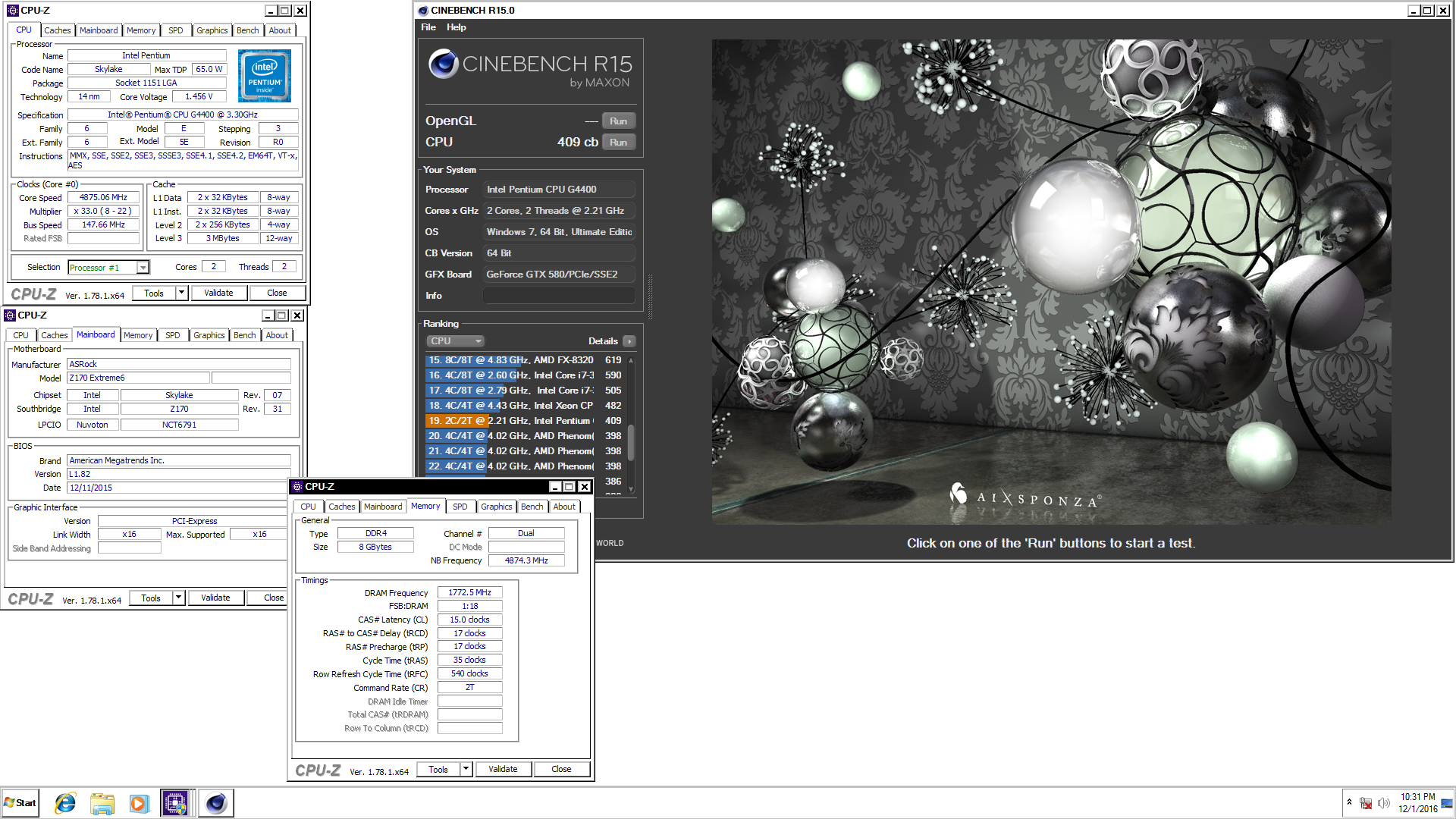Expand Tools arrow in Memory CPU-Z window
Viewport: 1456px width, 819px height.
[x=466, y=769]
